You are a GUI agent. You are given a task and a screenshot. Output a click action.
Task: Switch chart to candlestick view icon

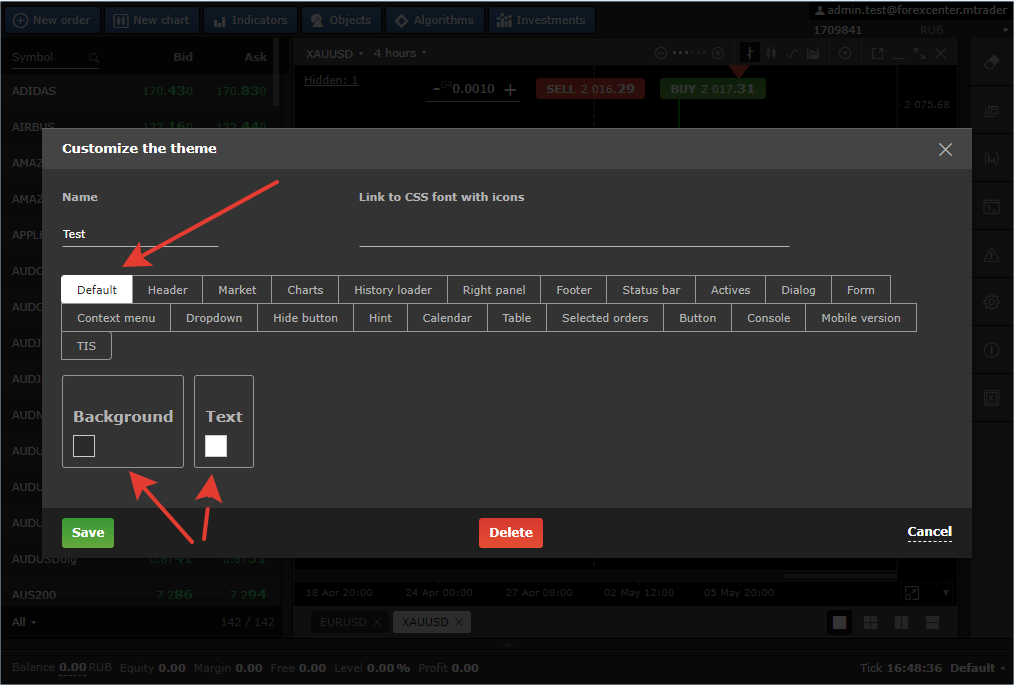770,53
